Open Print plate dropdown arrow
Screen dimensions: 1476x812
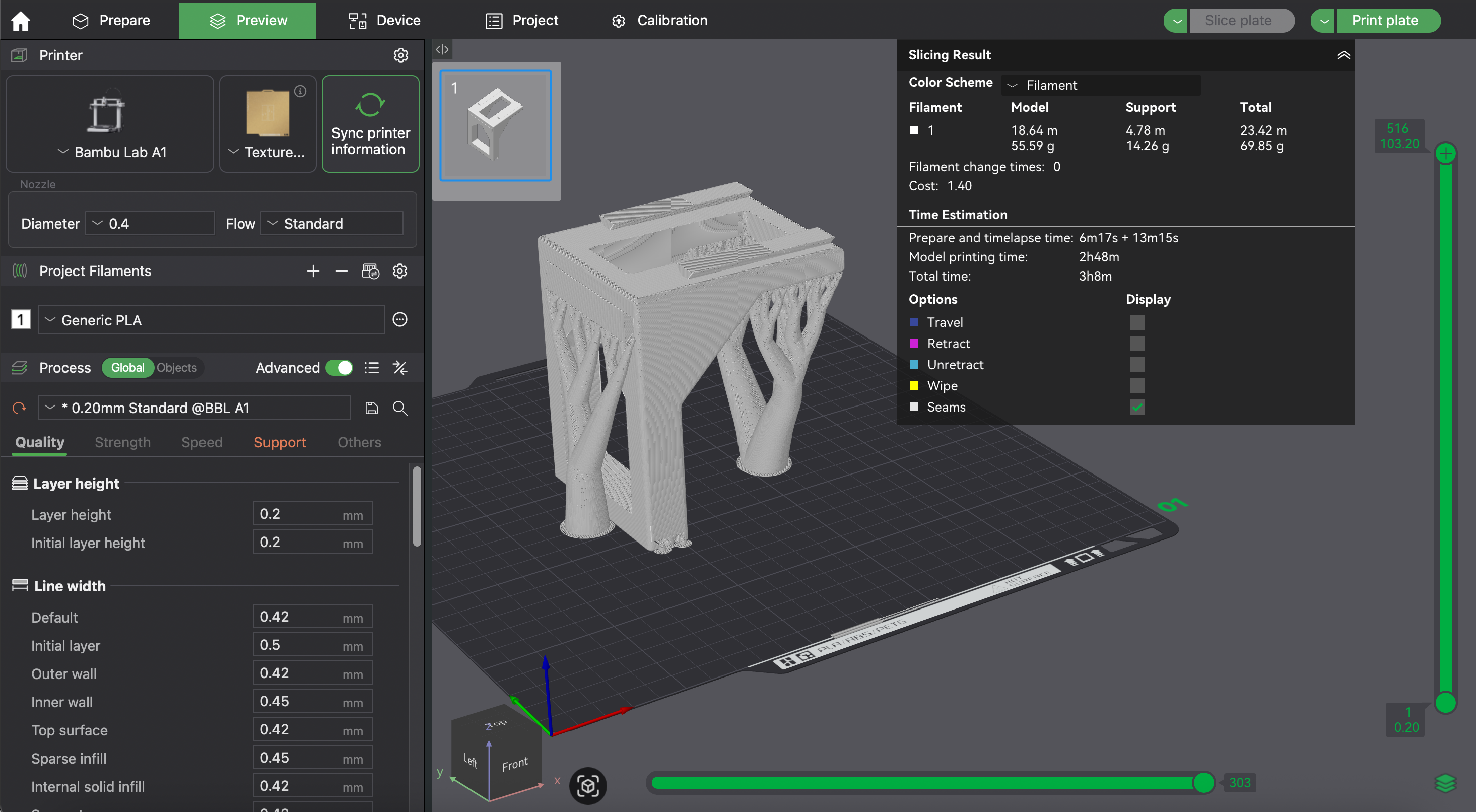click(1323, 21)
